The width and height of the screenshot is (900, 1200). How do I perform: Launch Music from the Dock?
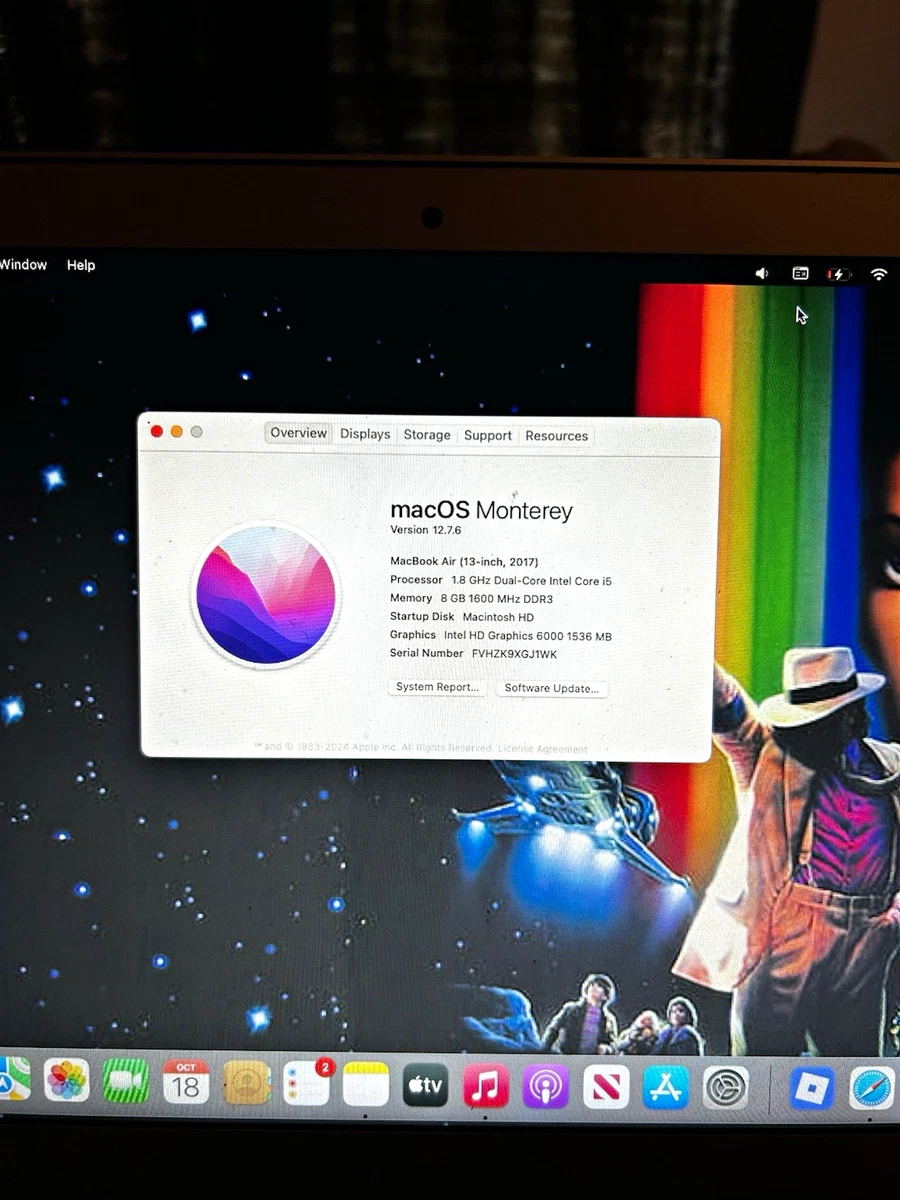[486, 1086]
